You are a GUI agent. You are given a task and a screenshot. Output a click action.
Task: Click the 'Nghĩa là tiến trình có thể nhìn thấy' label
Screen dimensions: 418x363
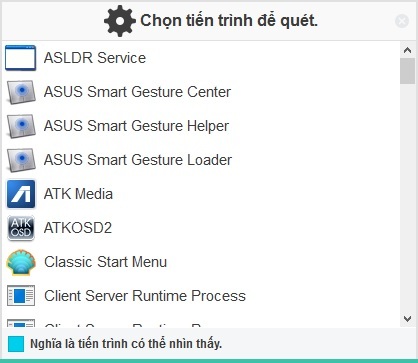(126, 344)
